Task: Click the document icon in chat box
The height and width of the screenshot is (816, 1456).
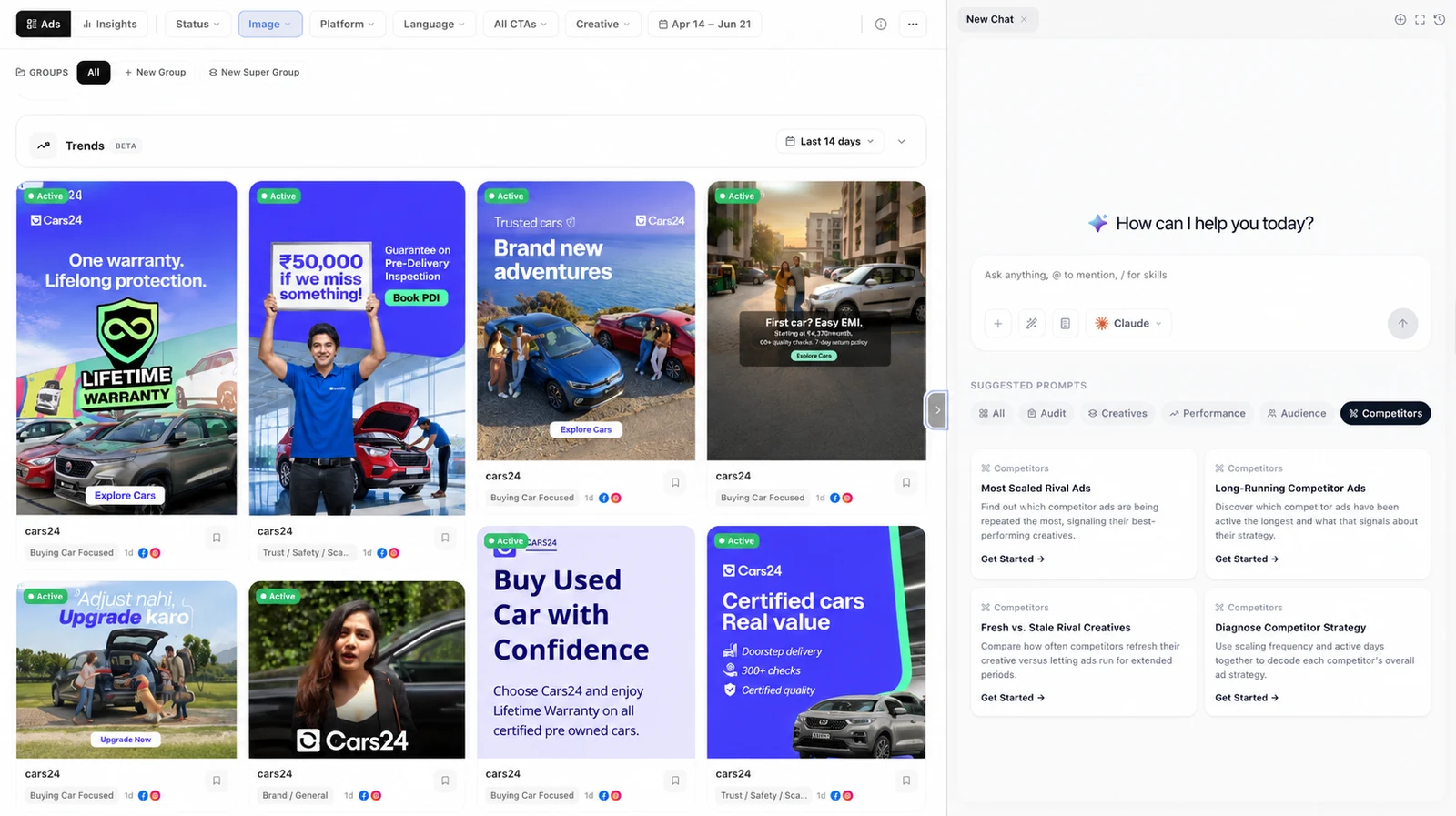Action: [1065, 324]
